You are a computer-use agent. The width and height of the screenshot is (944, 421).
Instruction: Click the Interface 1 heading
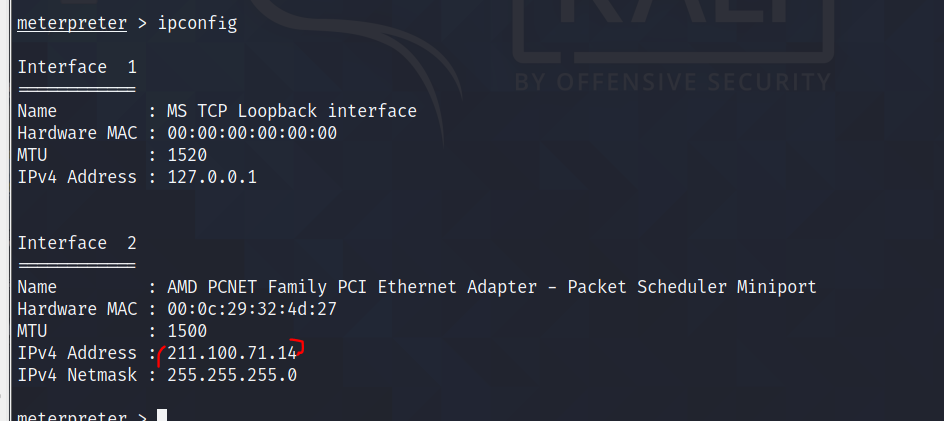click(77, 67)
